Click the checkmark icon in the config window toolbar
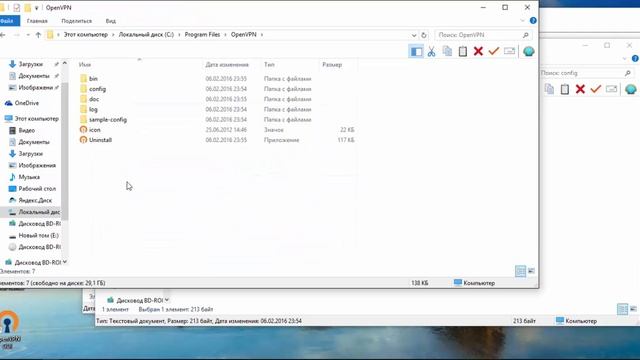Viewport: 640px width, 360px height. point(596,89)
